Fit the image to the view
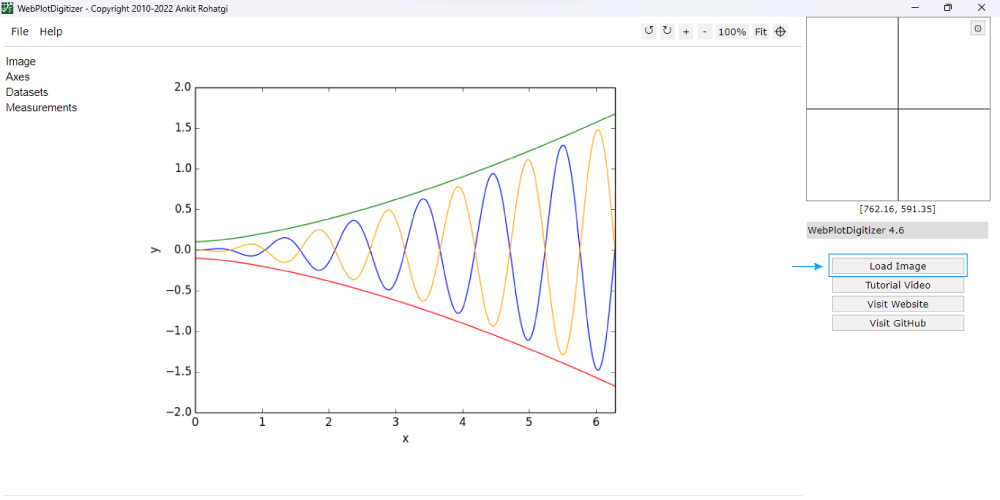 coord(761,32)
